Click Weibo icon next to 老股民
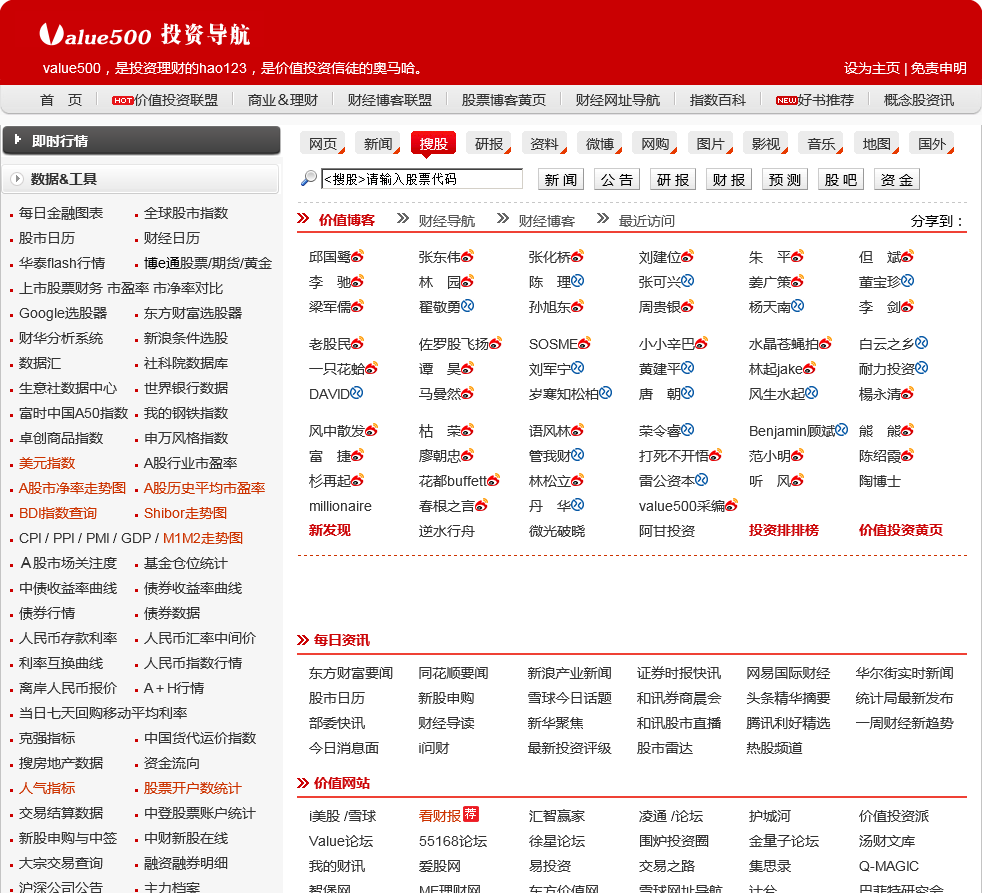 358,343
